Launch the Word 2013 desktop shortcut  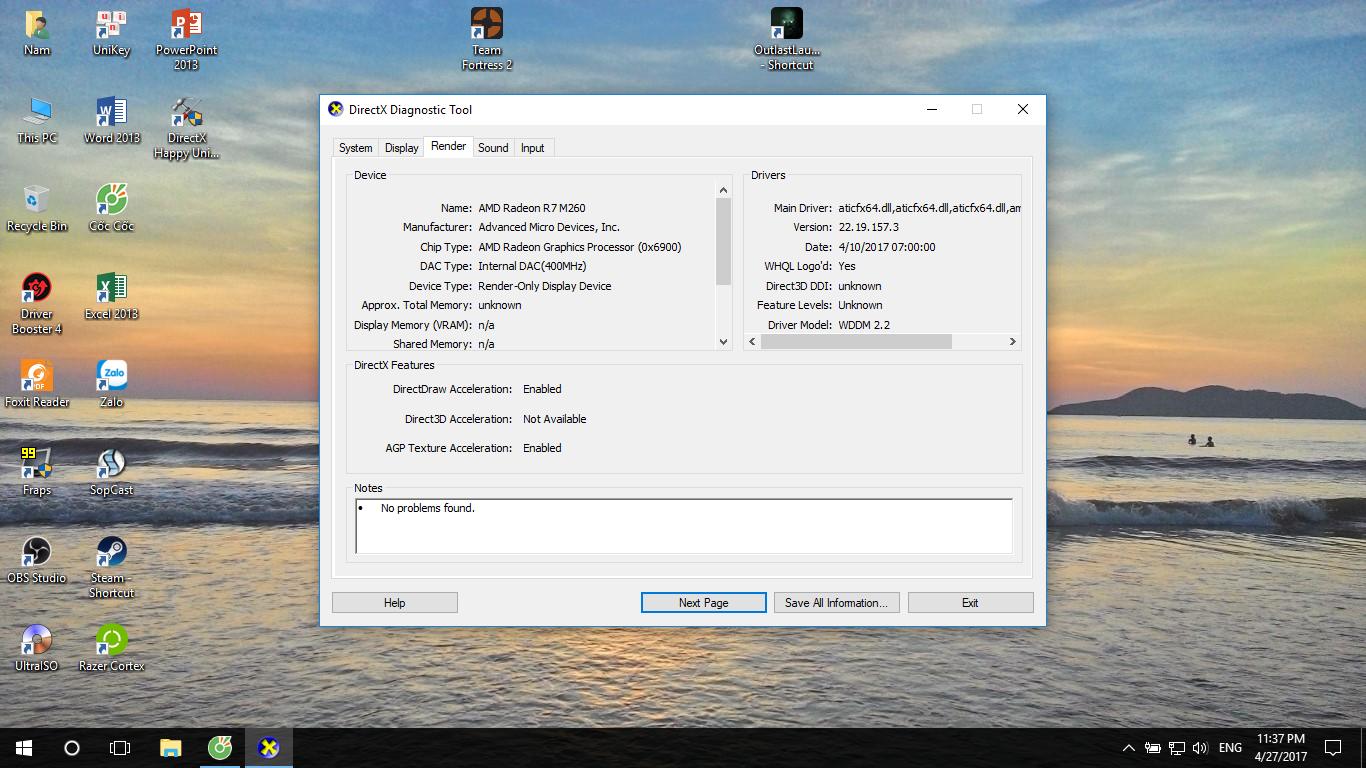click(x=111, y=121)
